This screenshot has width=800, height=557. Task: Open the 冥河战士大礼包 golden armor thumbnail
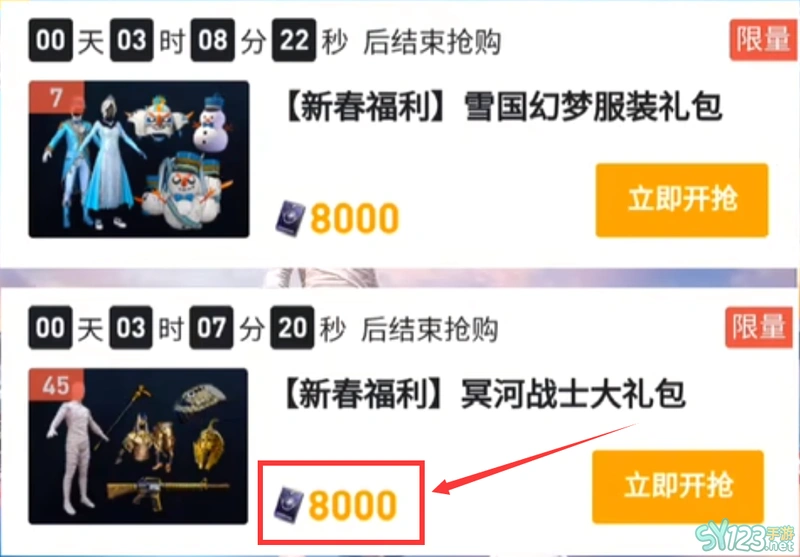pyautogui.click(x=138, y=446)
